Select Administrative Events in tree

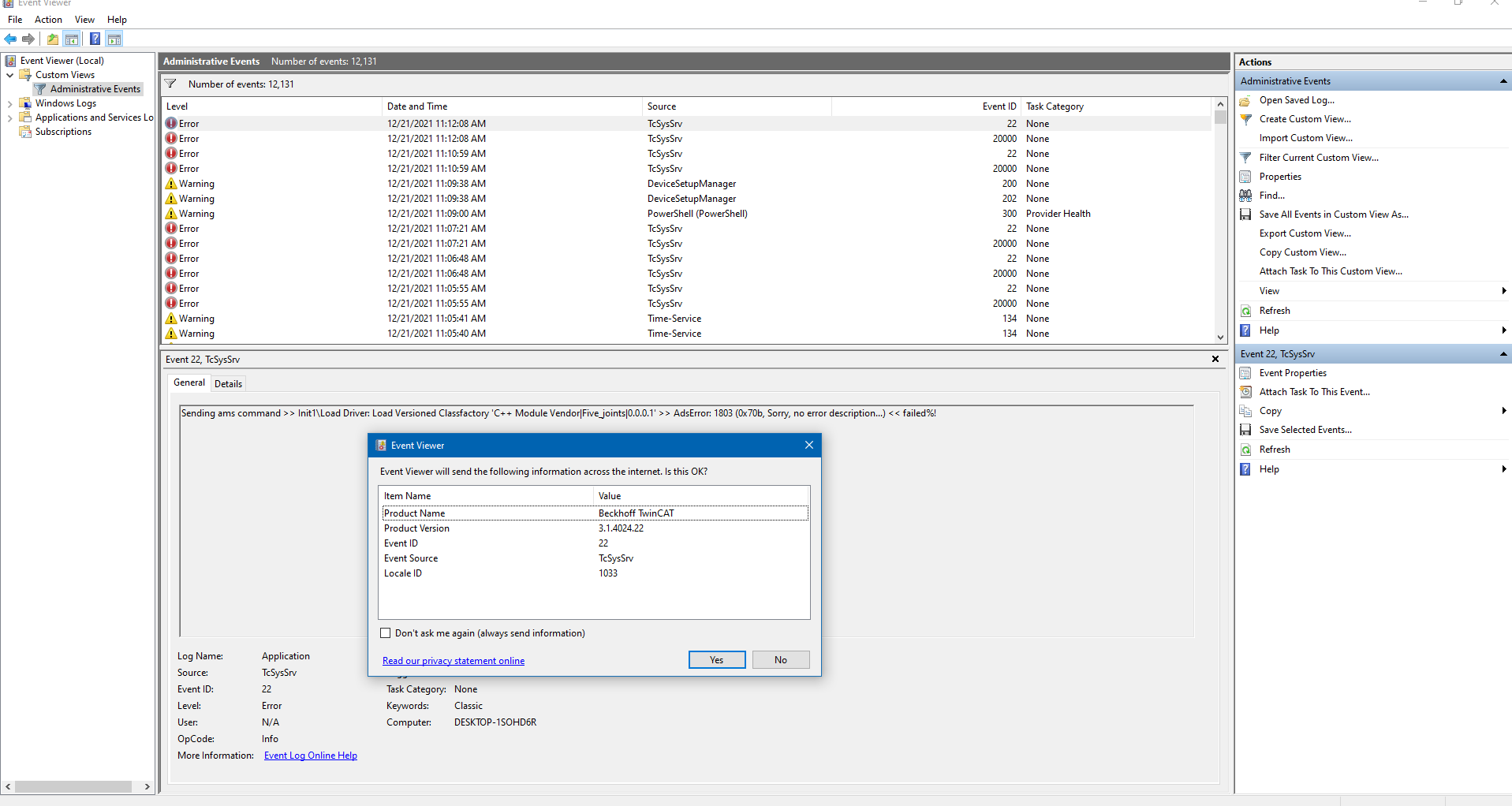coord(95,89)
